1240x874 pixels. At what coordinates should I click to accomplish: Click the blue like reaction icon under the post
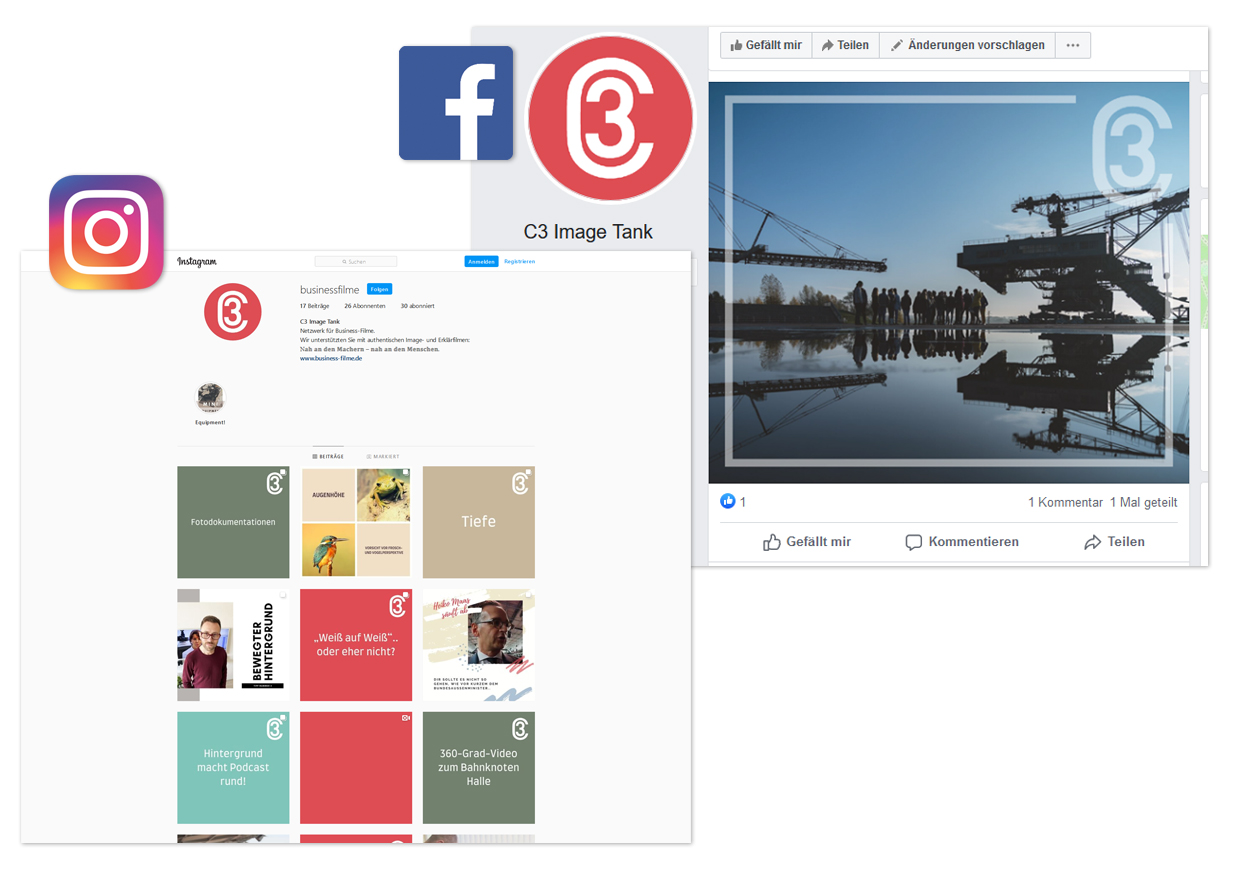[x=728, y=502]
